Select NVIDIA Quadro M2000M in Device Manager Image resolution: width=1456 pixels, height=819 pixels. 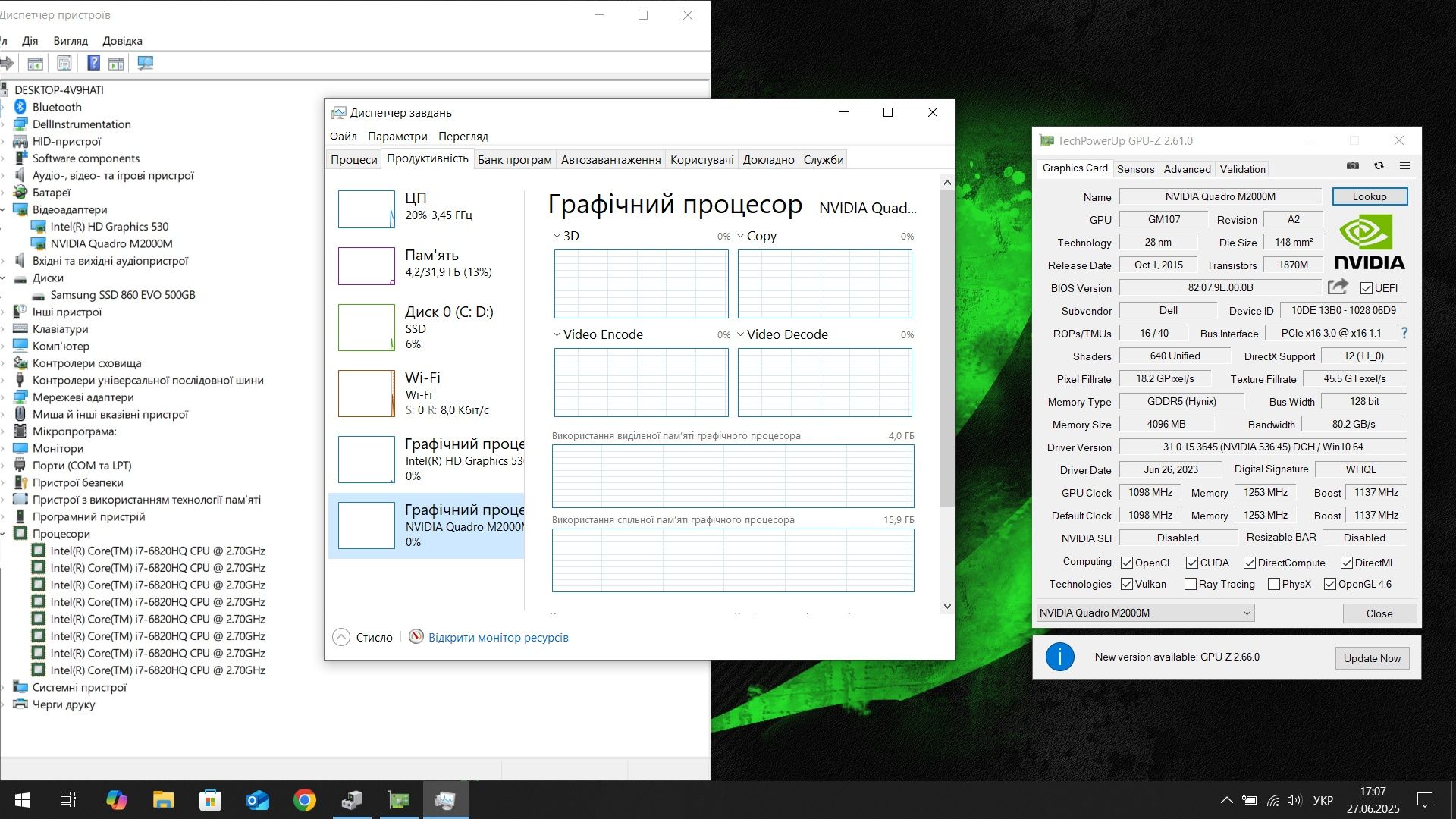(x=111, y=243)
